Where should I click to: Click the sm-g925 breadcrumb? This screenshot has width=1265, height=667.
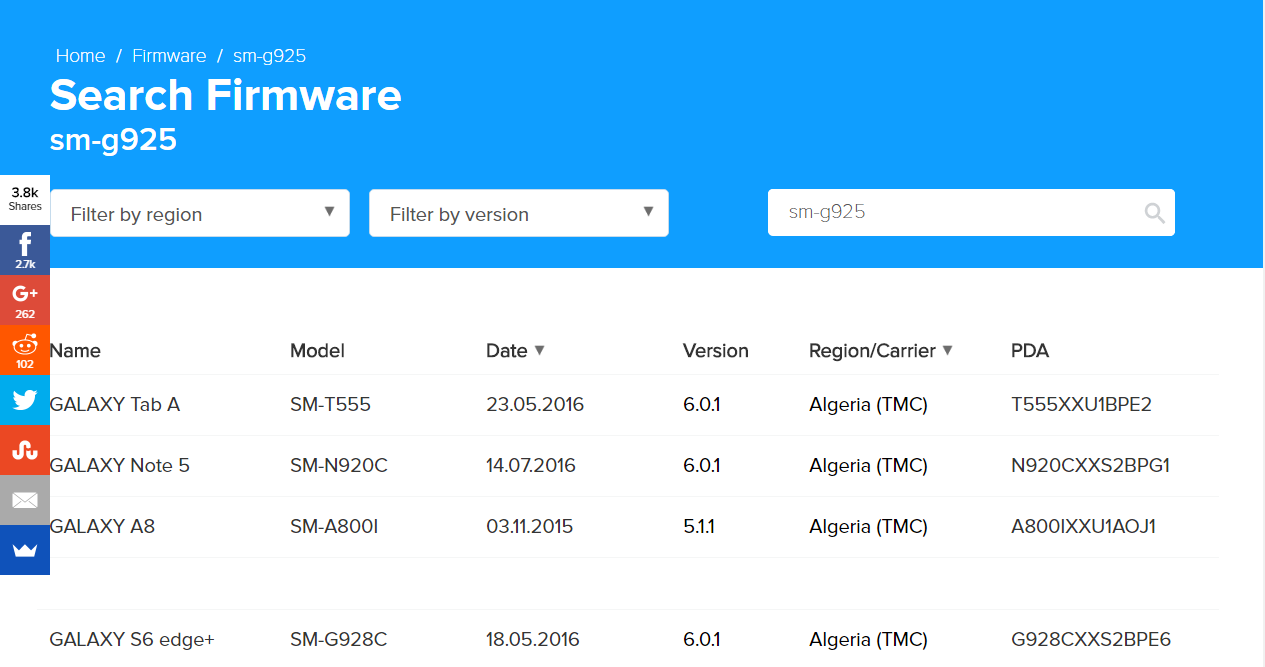click(x=269, y=56)
